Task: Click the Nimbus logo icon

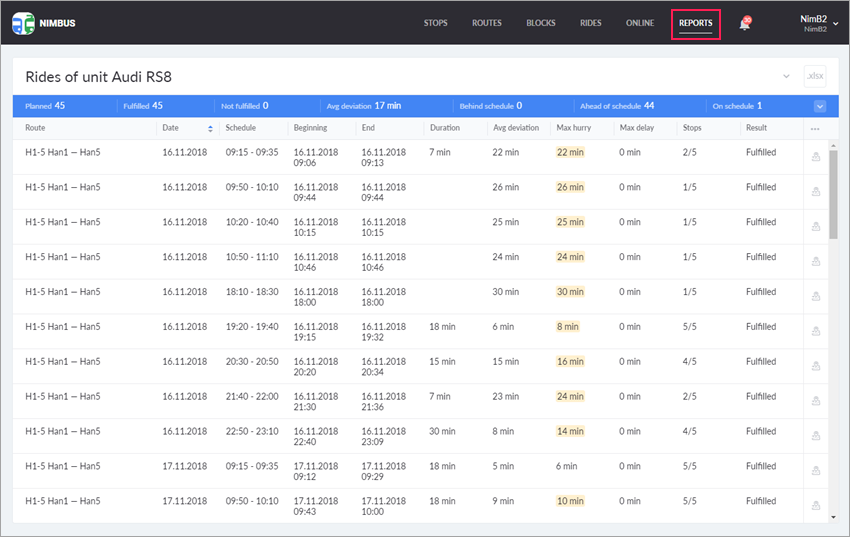Action: pos(23,23)
